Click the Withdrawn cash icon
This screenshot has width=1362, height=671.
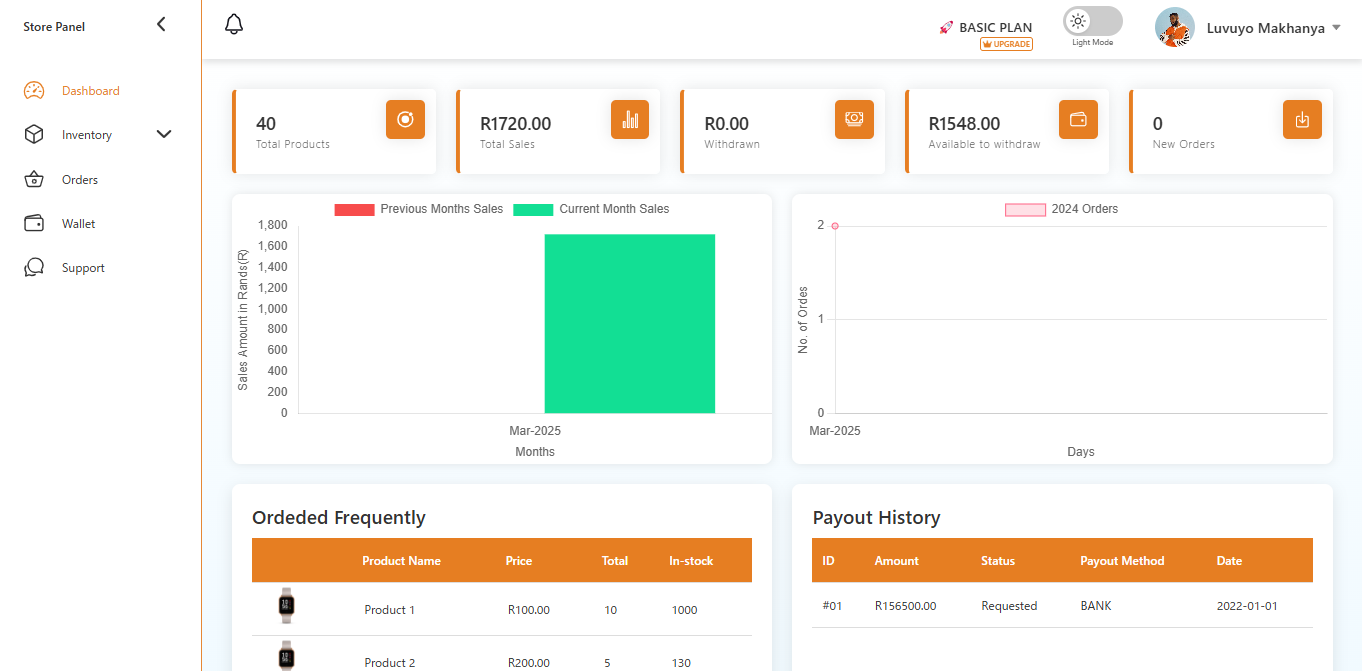pyautogui.click(x=854, y=120)
